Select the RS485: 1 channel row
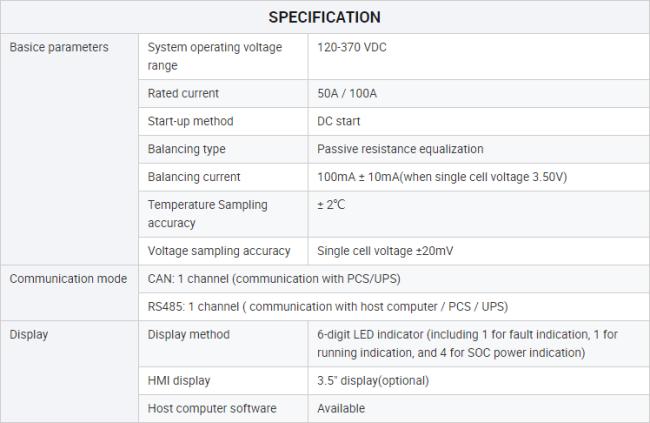The width and height of the screenshot is (650, 423). [x=333, y=306]
